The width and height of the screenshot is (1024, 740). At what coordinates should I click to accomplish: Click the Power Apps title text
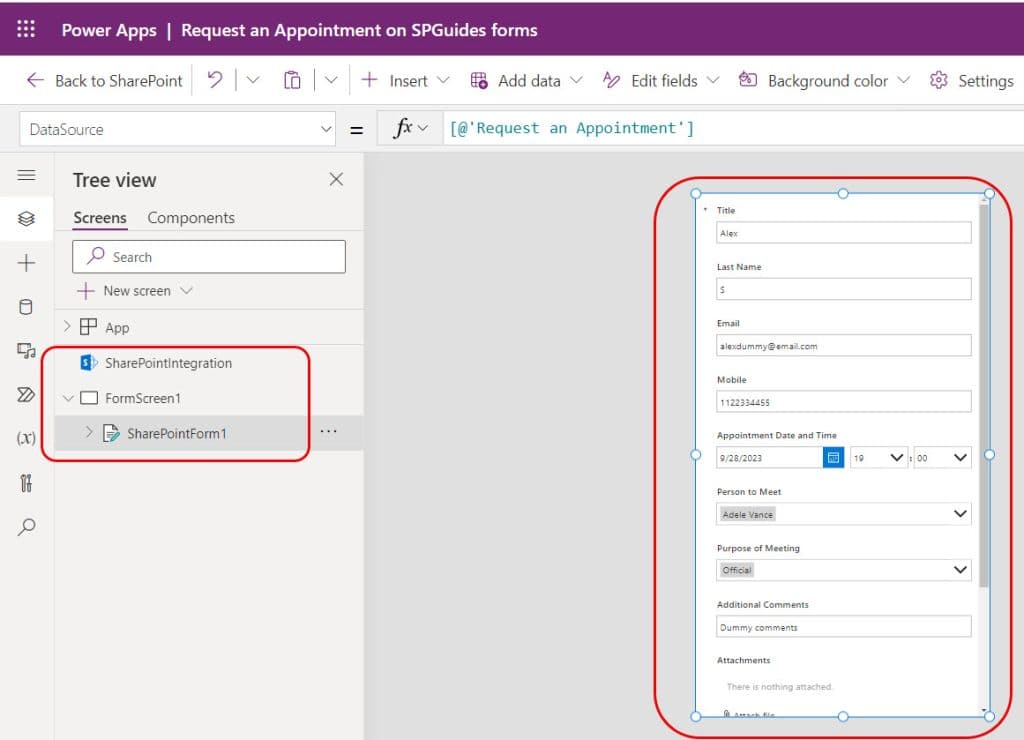[x=109, y=30]
